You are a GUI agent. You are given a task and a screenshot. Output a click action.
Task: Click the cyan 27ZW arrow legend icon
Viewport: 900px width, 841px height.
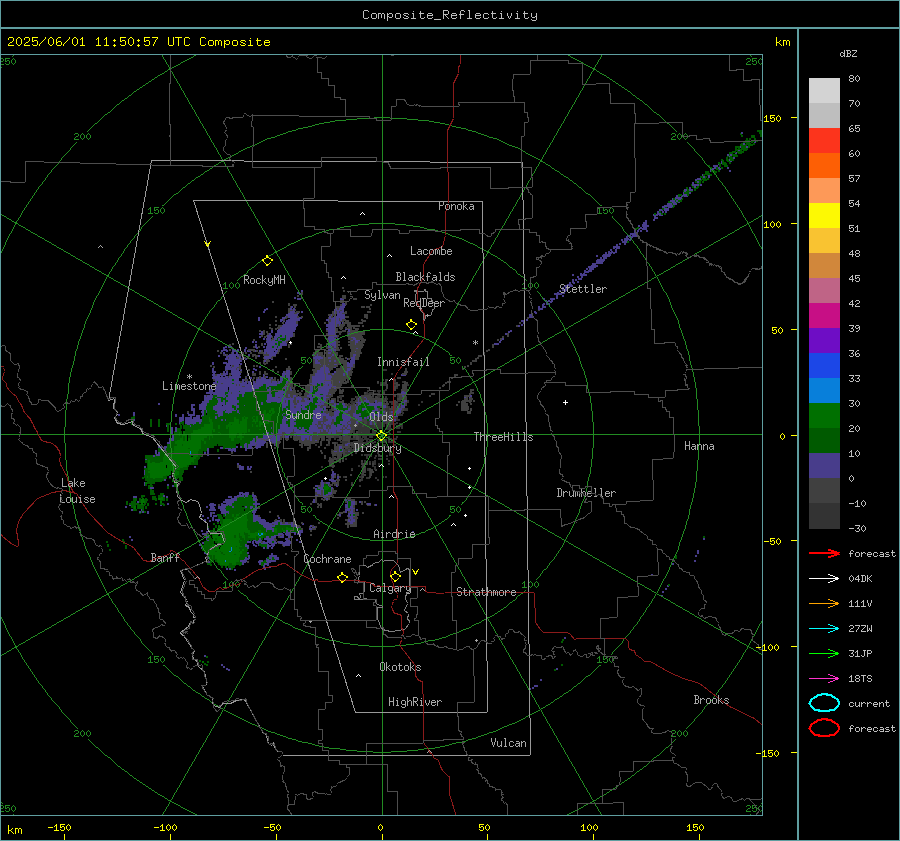point(824,629)
